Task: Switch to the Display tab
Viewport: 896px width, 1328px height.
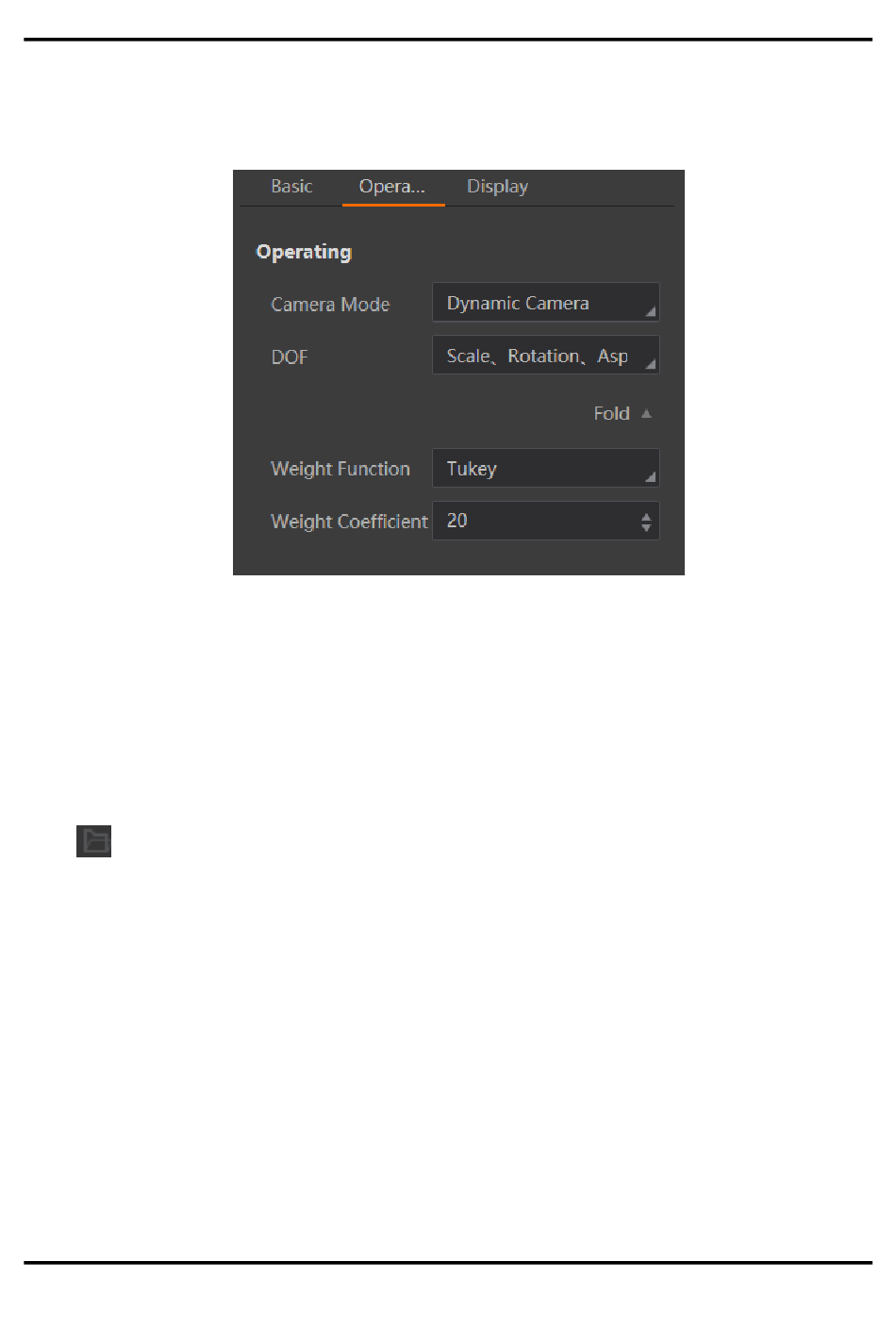Action: pos(497,187)
